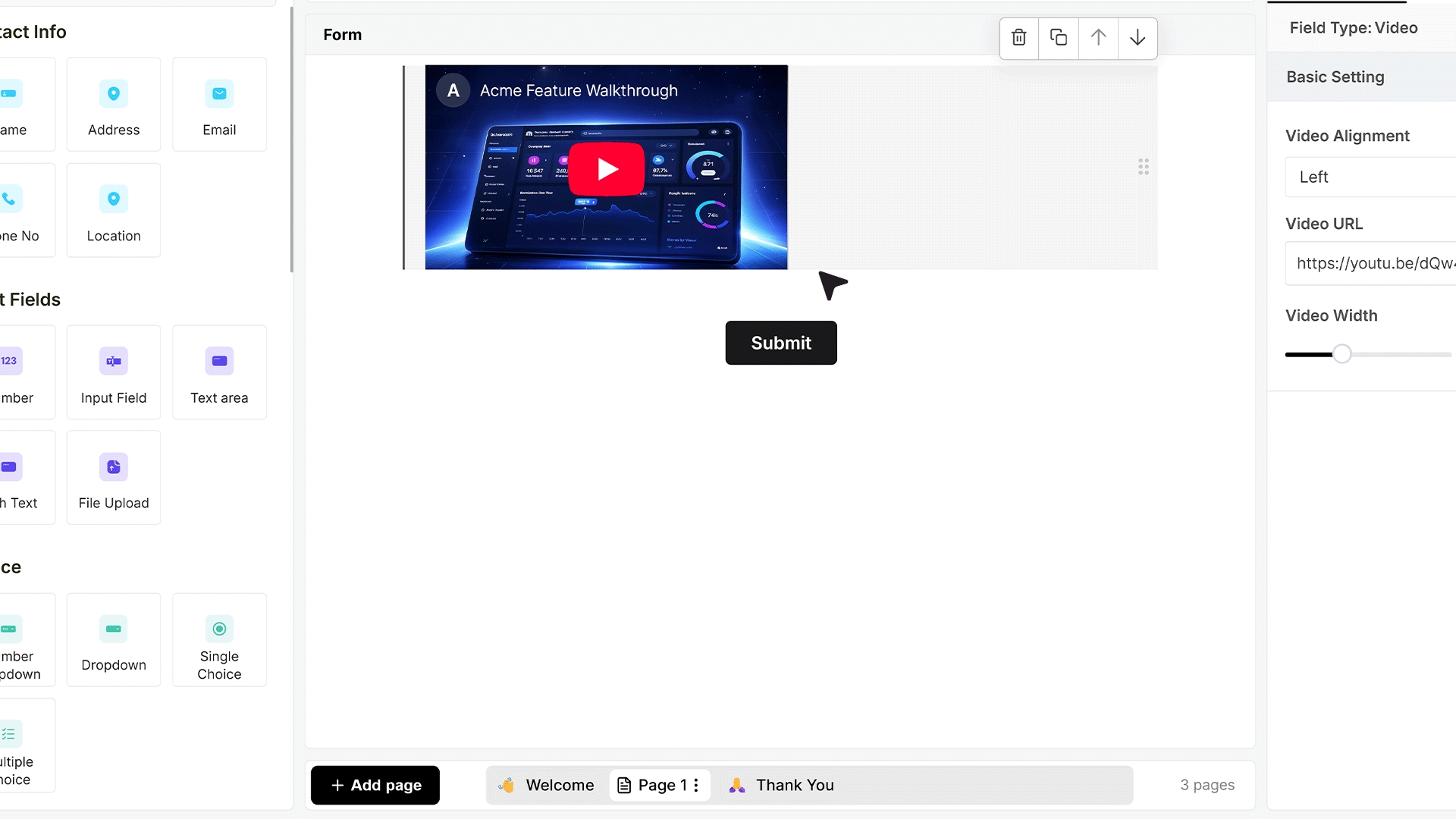Add the File Upload field element
The width and height of the screenshot is (1456, 819).
(114, 478)
